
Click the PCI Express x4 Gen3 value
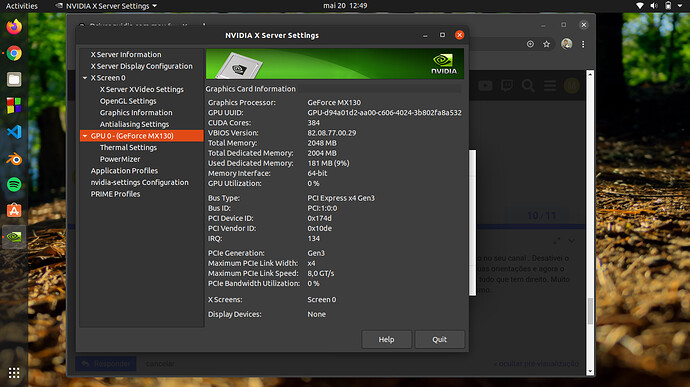(x=341, y=198)
